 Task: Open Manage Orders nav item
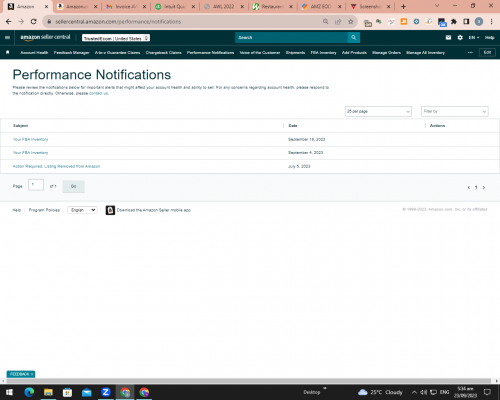click(x=386, y=53)
